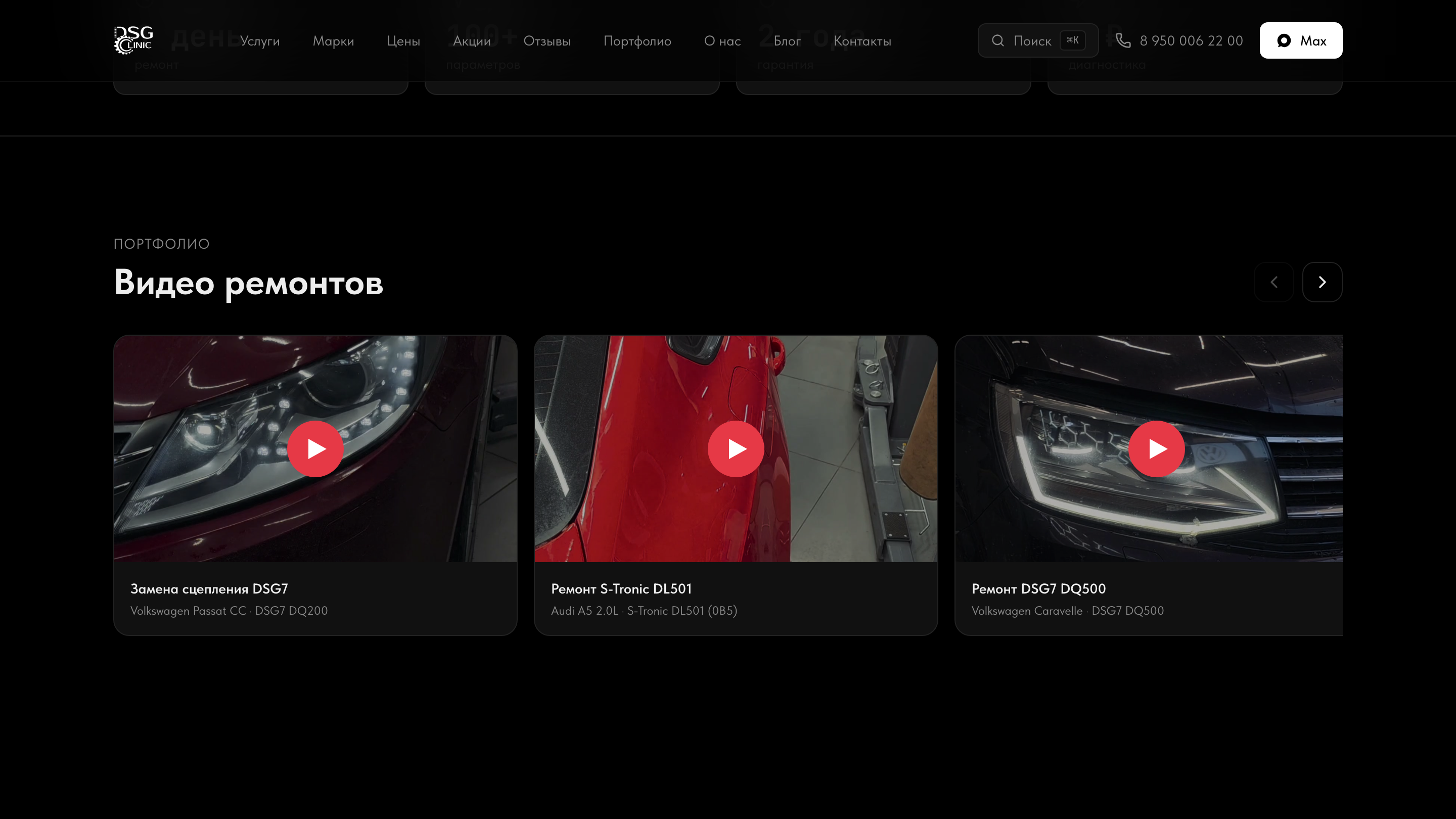Image resolution: width=1456 pixels, height=819 pixels.
Task: Play the Caravelle DQ500 repair video
Action: 1156,449
